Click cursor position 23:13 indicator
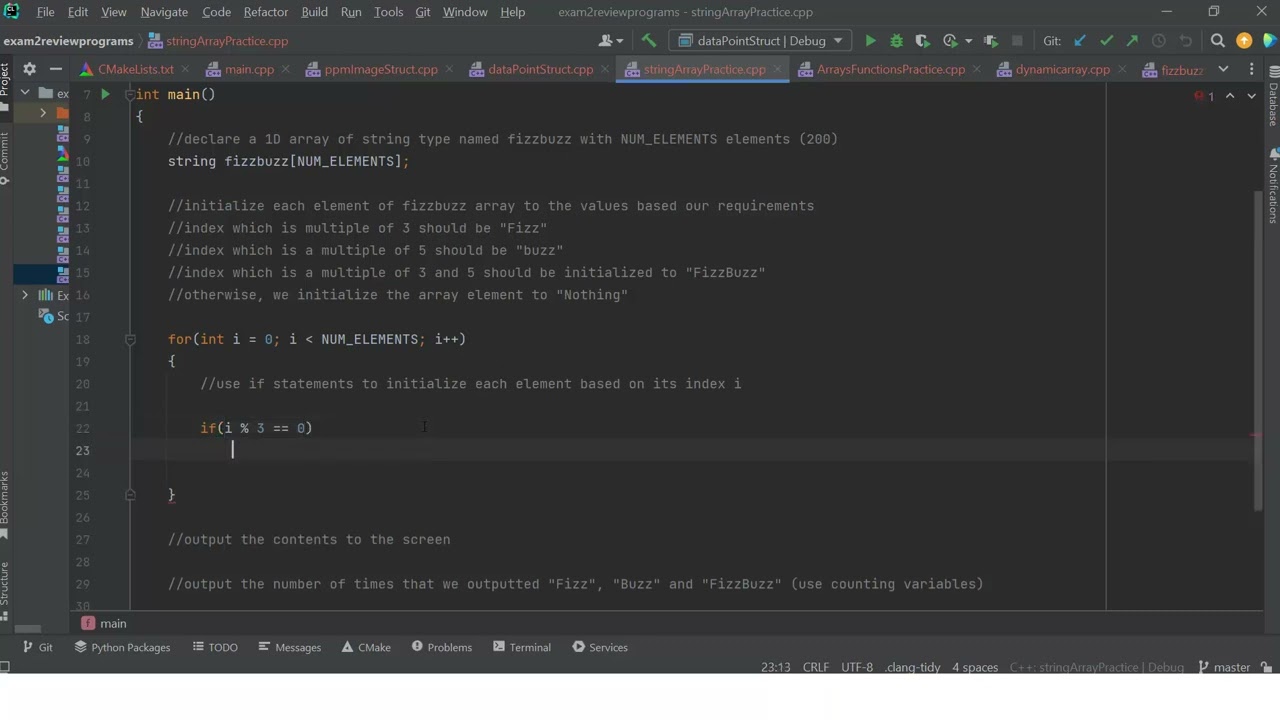The width and height of the screenshot is (1280, 720). [775, 667]
